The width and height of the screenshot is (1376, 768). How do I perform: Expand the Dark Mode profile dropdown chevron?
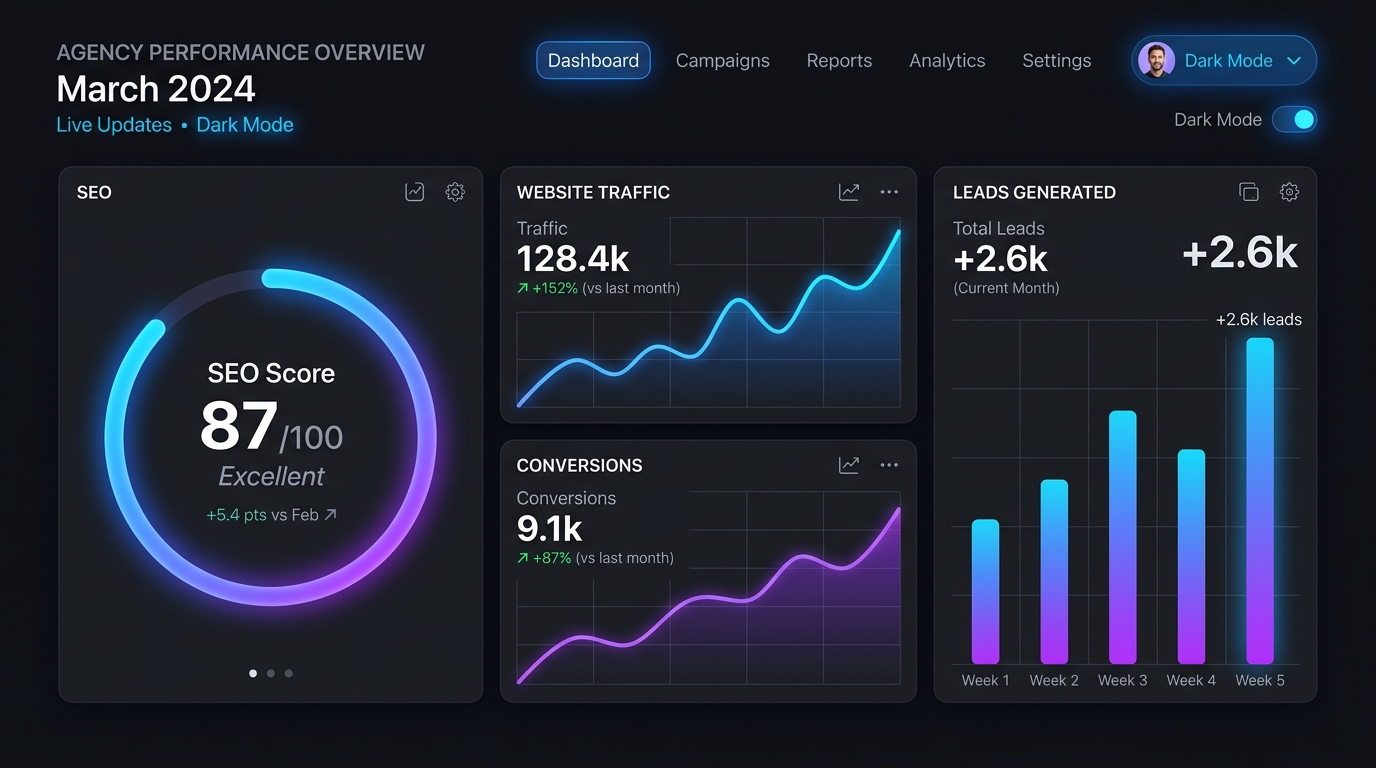click(x=1293, y=61)
